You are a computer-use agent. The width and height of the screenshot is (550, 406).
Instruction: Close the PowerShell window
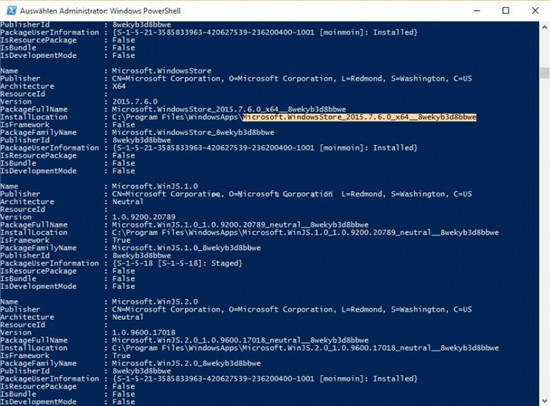click(x=535, y=11)
